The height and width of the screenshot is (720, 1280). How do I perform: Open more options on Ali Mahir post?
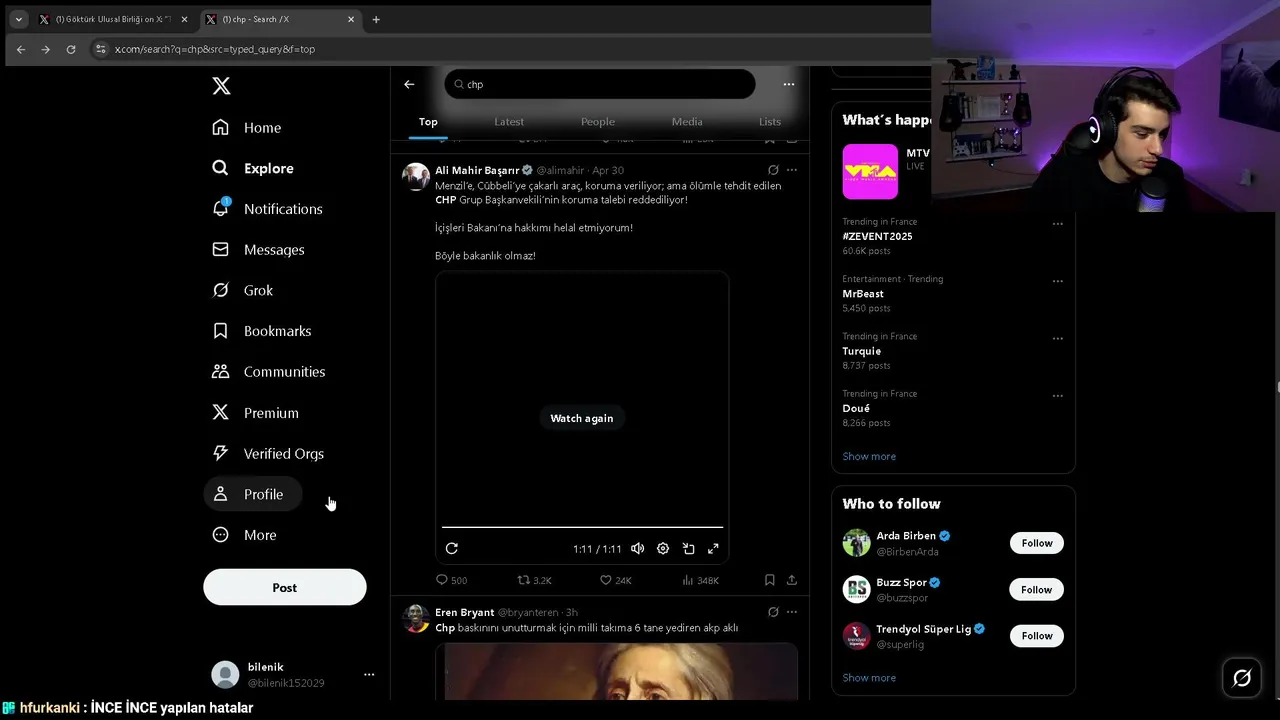[x=792, y=170]
